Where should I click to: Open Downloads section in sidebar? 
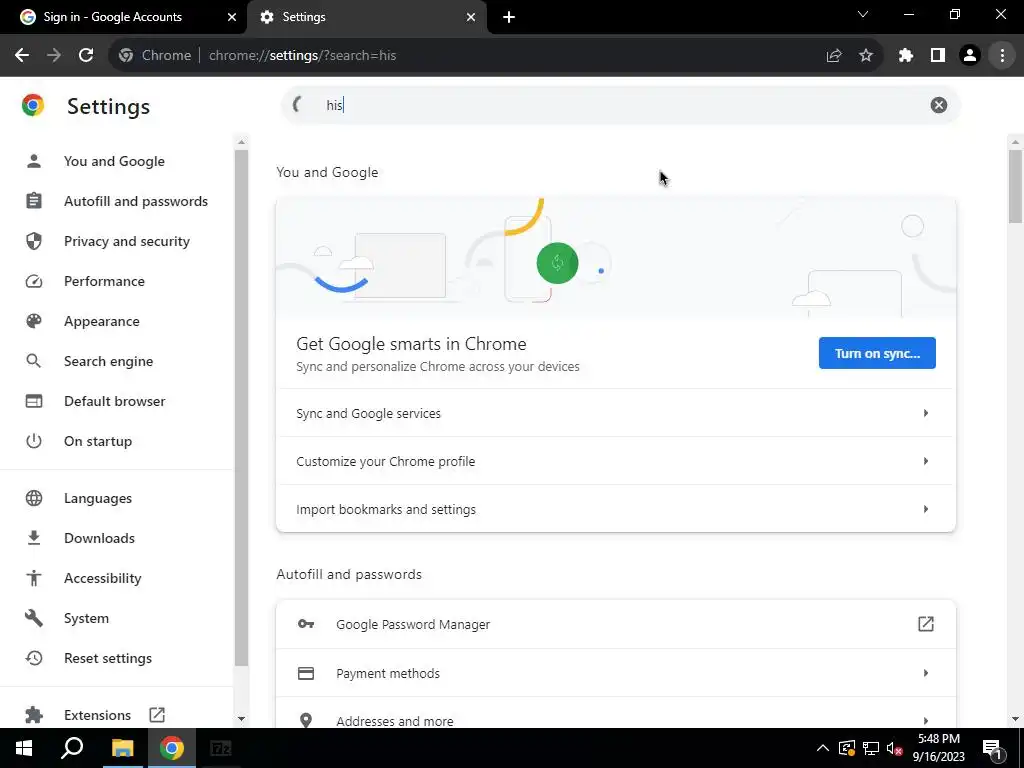[x=99, y=538]
